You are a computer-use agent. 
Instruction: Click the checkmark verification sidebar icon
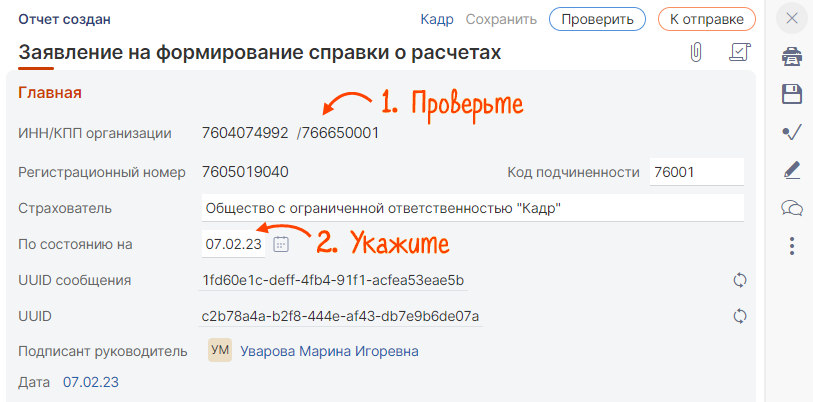(792, 132)
